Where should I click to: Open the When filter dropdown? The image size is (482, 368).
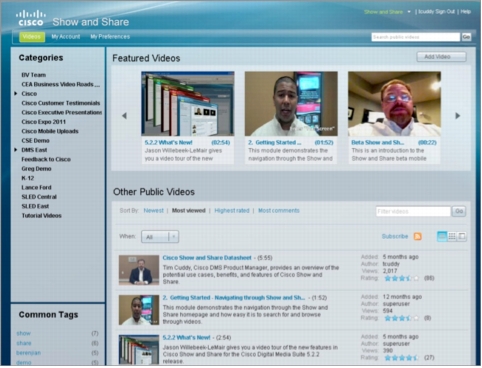coord(160,237)
